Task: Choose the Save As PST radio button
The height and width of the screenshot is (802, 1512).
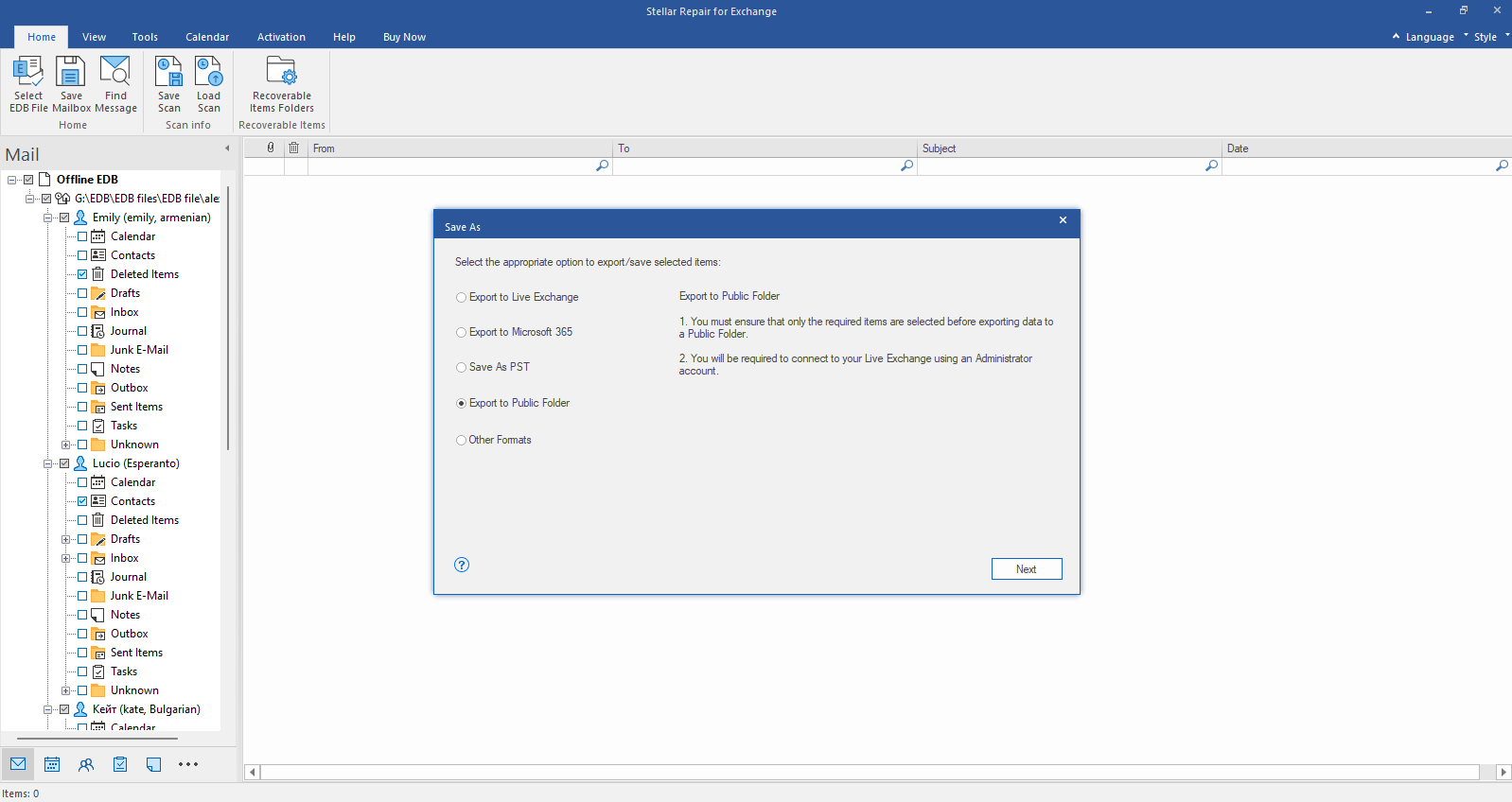Action: pyautogui.click(x=461, y=368)
